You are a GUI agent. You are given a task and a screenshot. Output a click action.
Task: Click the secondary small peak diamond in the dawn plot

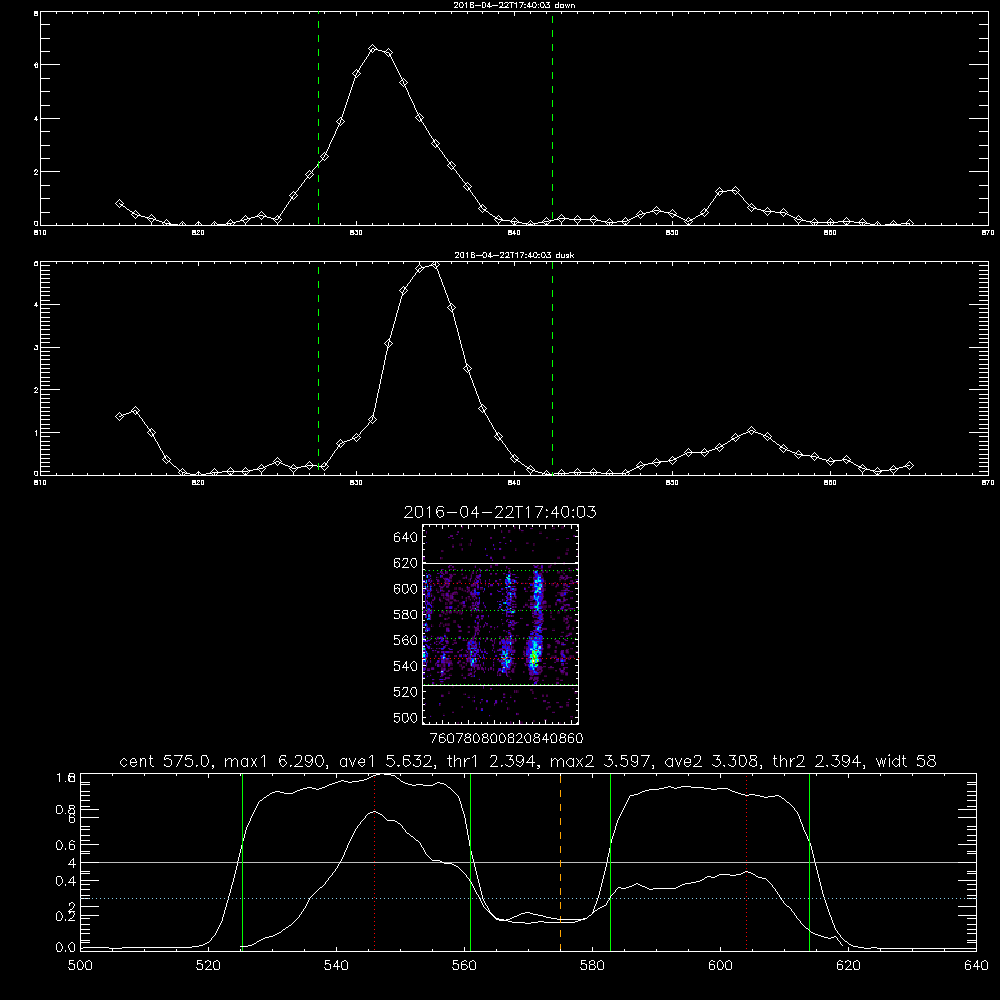(735, 191)
